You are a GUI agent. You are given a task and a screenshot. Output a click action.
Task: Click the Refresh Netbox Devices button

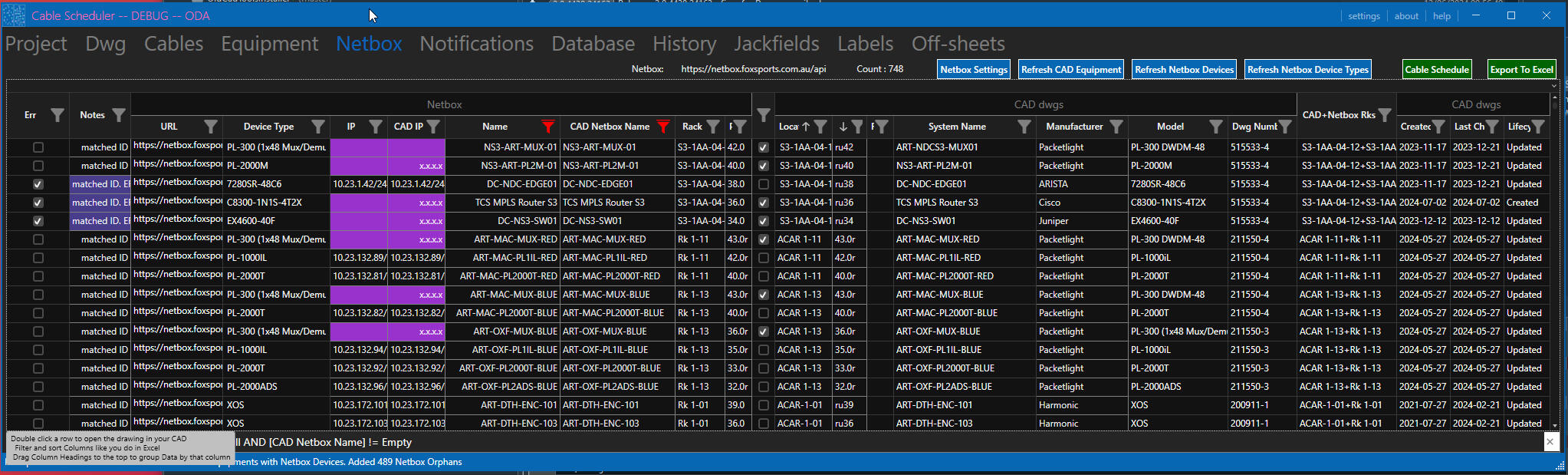point(1184,69)
